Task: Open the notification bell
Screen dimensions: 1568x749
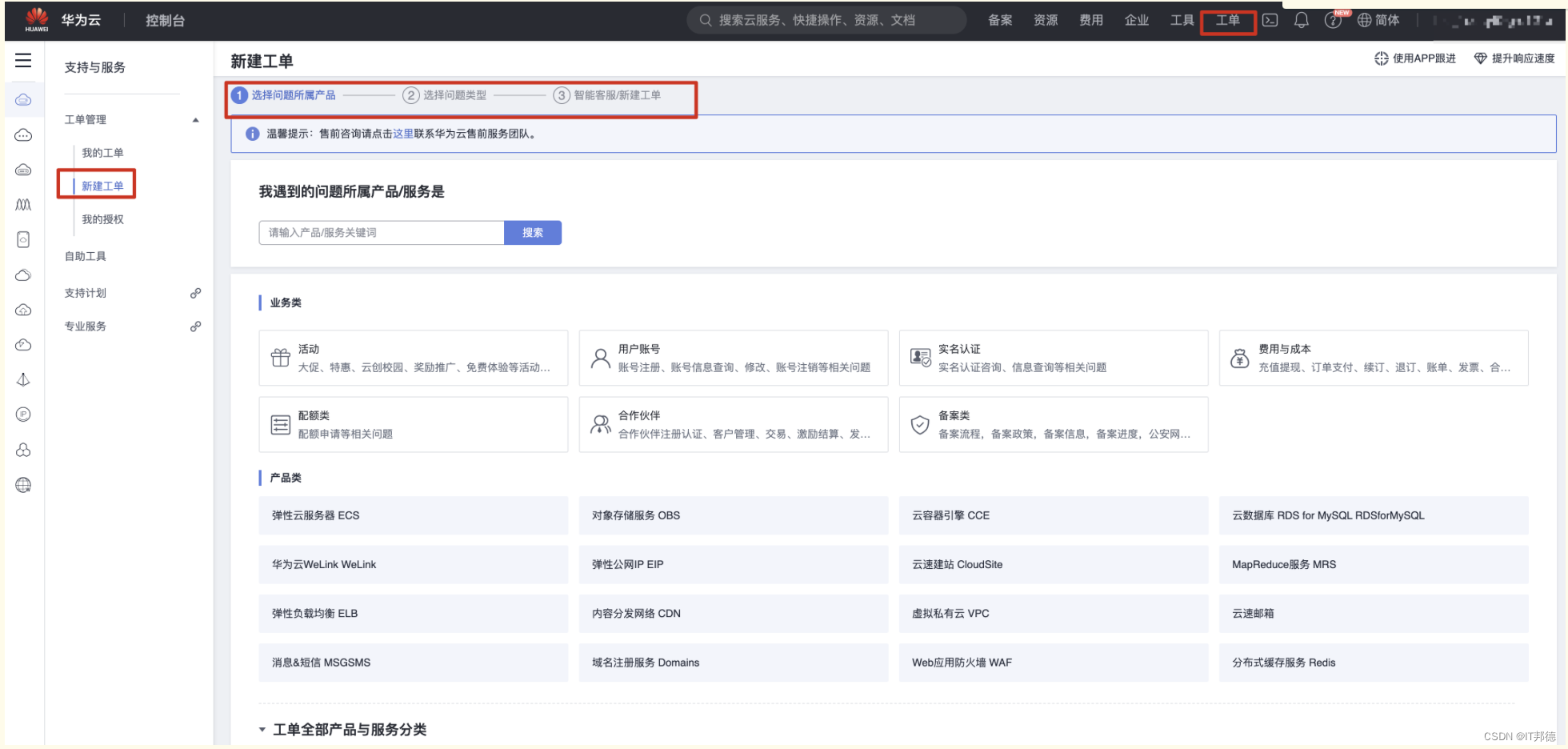Action: (1302, 20)
